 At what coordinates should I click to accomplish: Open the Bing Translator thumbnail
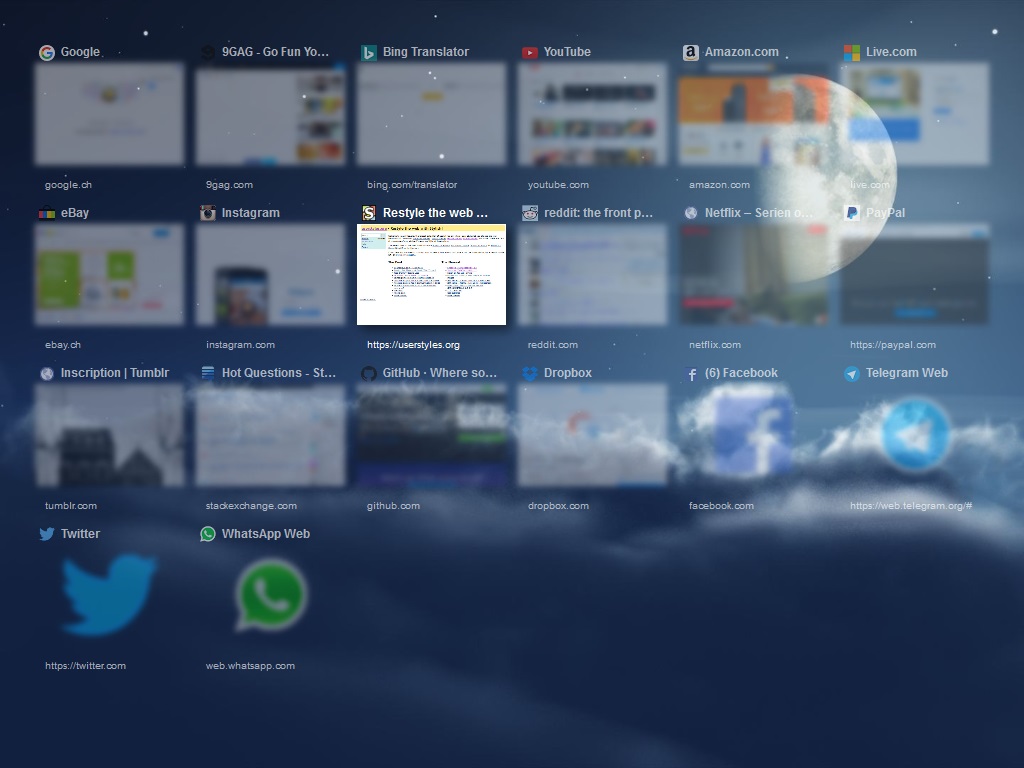(432, 114)
